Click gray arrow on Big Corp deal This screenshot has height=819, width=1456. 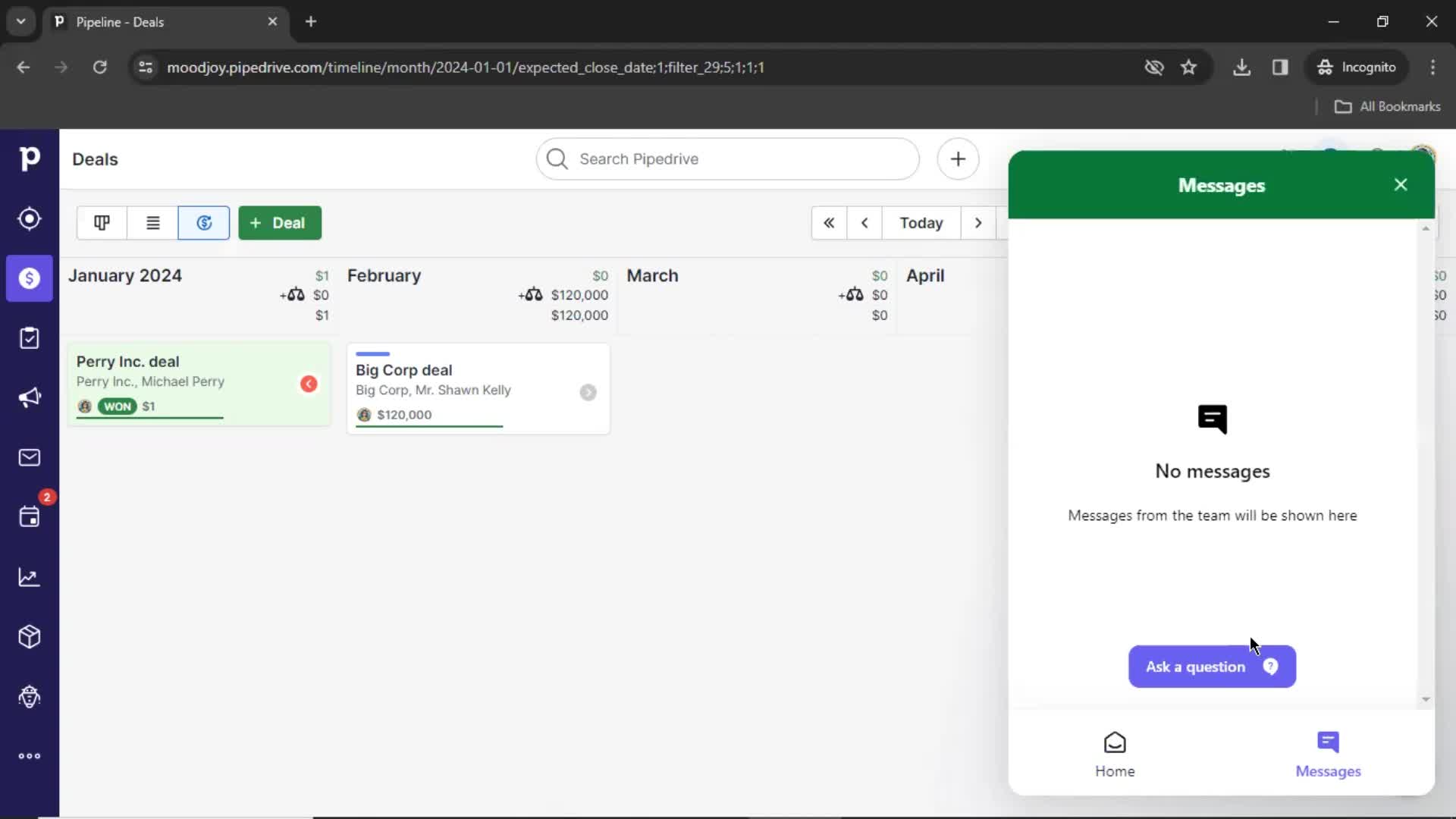pos(588,392)
